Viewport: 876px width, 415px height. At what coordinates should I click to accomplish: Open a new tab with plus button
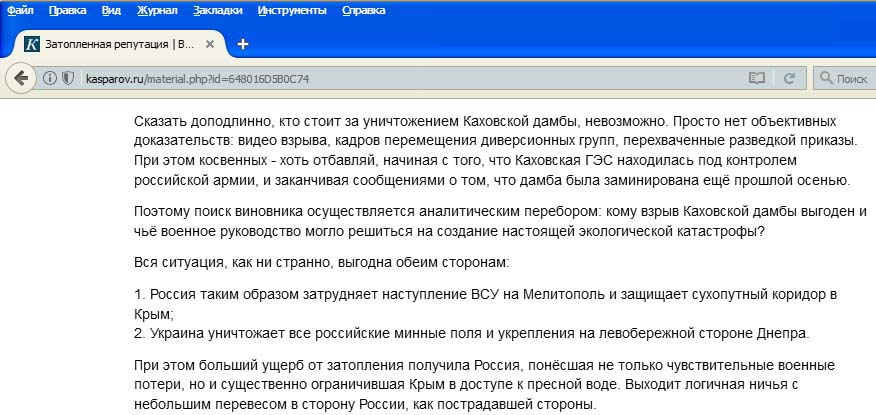(243, 44)
